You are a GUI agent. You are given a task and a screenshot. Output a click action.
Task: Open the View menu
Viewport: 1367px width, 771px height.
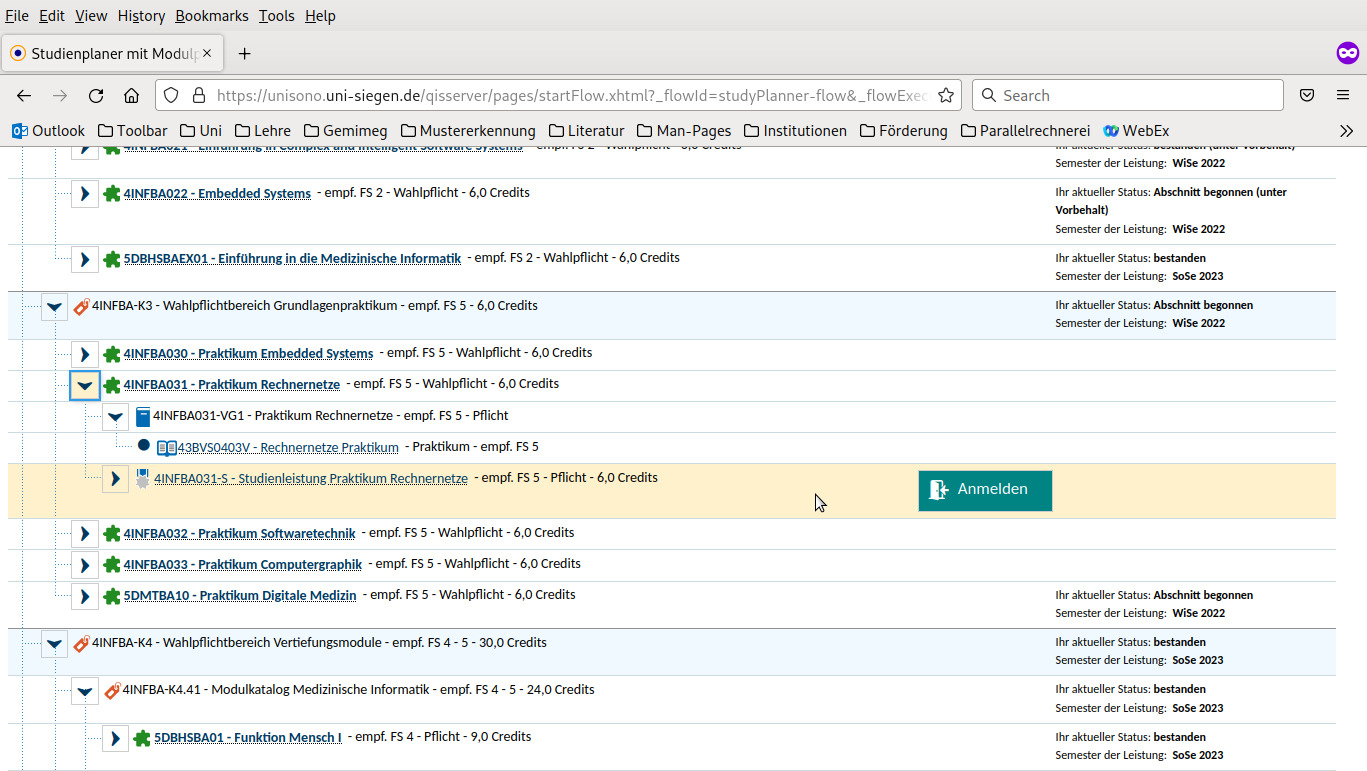coord(91,16)
